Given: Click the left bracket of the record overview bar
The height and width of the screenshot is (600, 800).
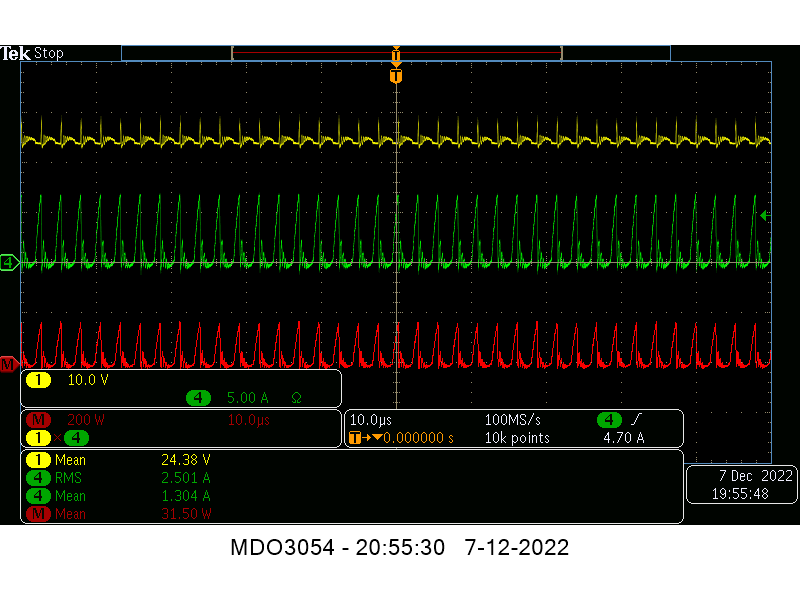Looking at the screenshot, I should tap(233, 53).
